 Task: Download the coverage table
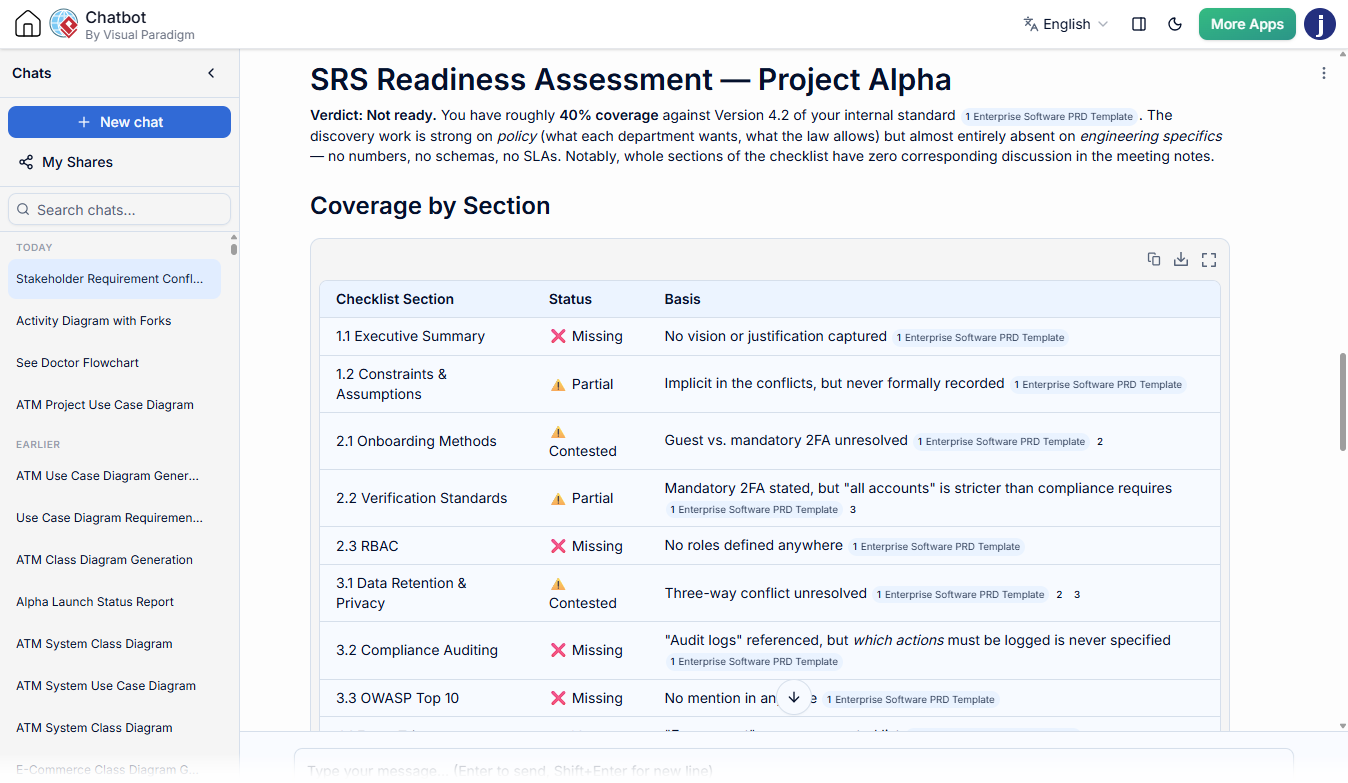pyautogui.click(x=1181, y=259)
